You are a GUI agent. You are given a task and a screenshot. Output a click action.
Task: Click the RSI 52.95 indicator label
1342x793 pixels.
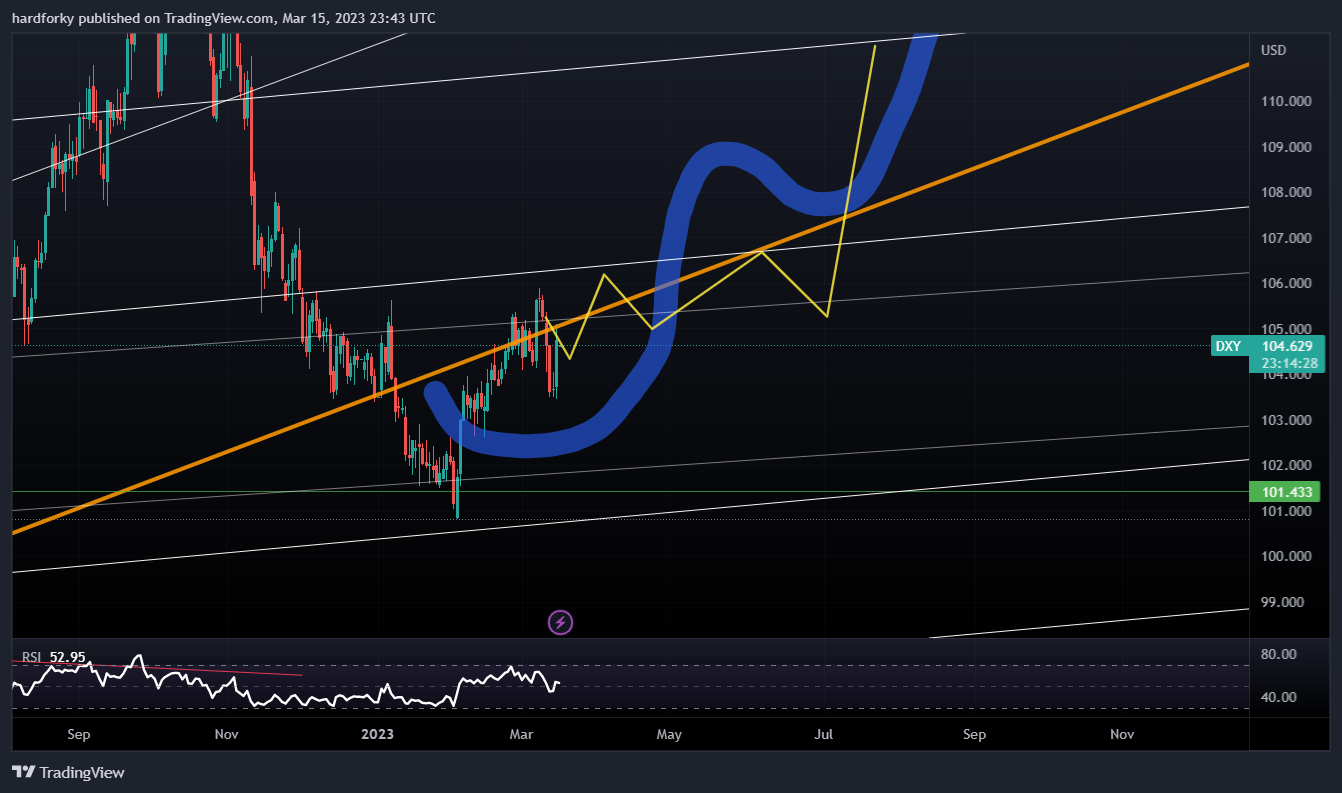[x=54, y=657]
